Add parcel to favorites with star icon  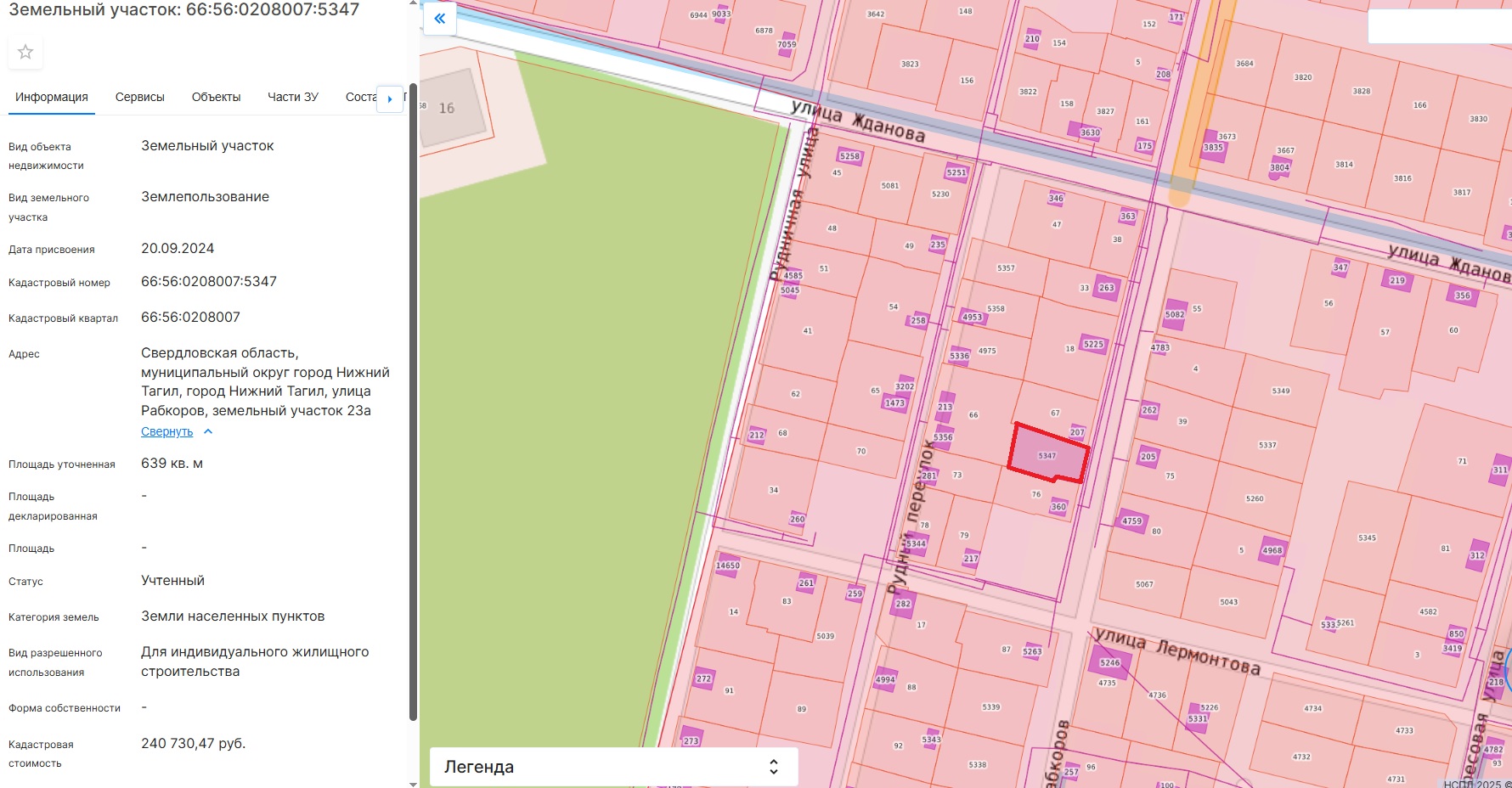[25, 52]
